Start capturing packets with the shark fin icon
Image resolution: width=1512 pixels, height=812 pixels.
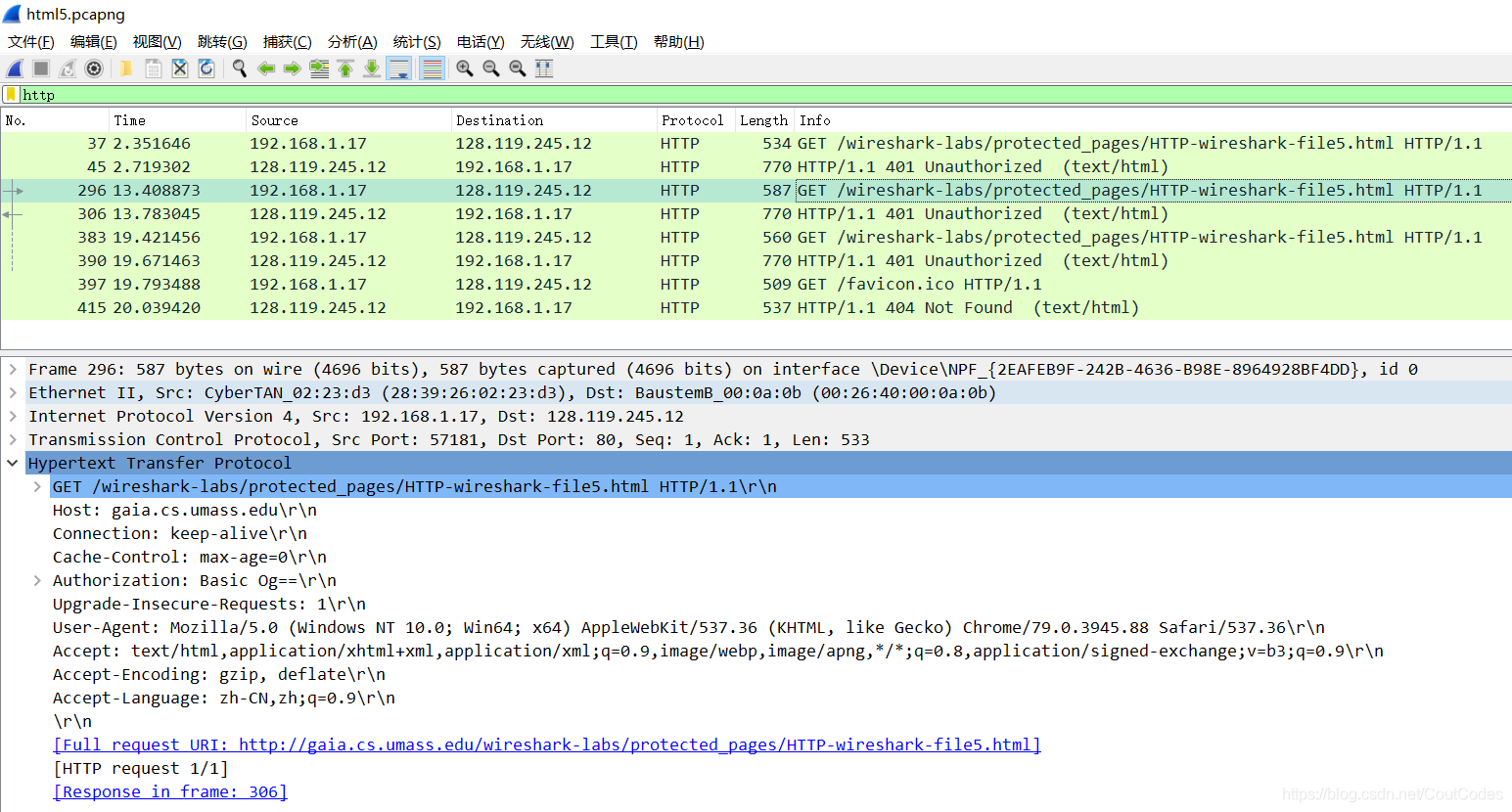[15, 68]
